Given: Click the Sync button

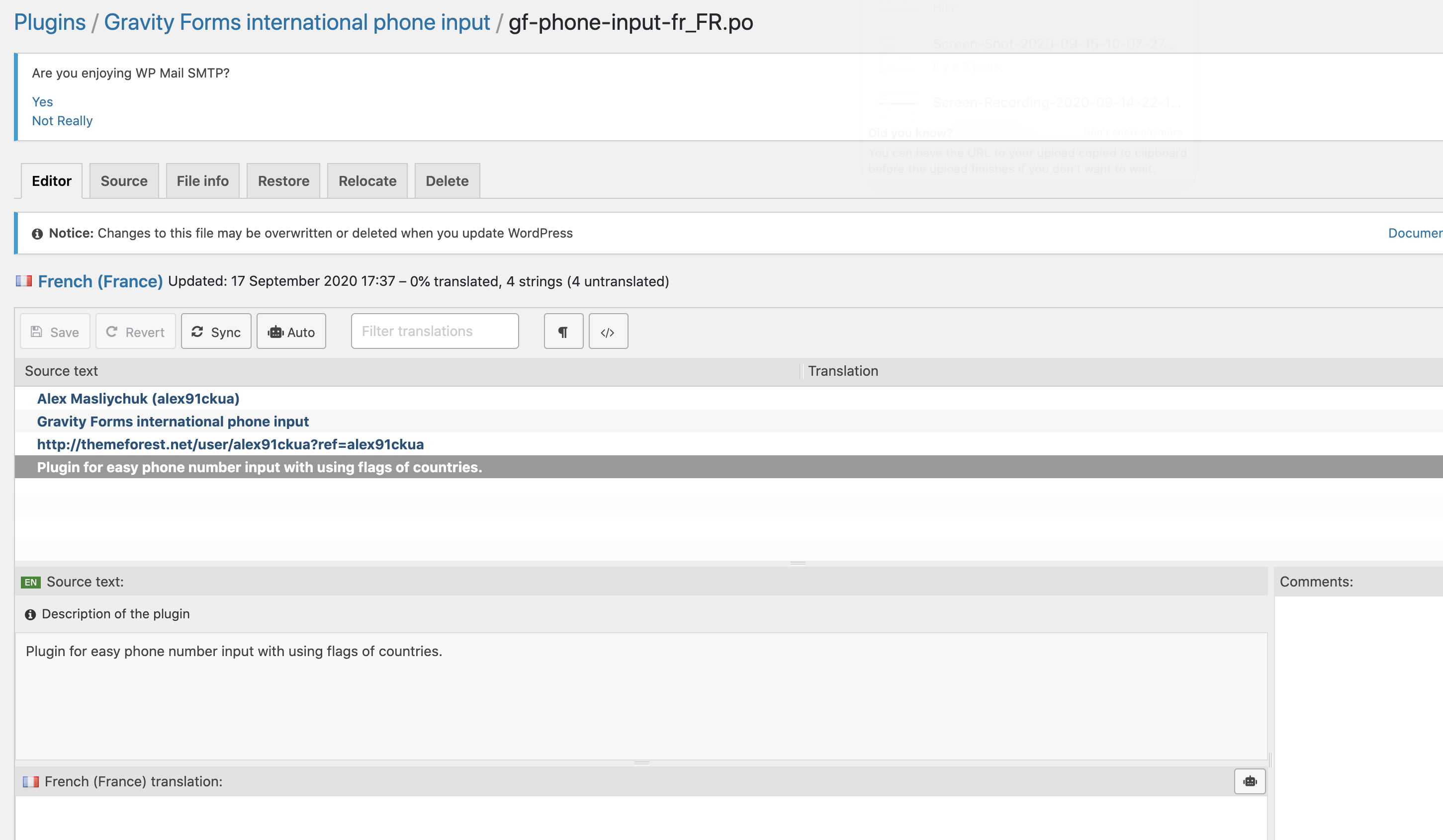Looking at the screenshot, I should 216,332.
